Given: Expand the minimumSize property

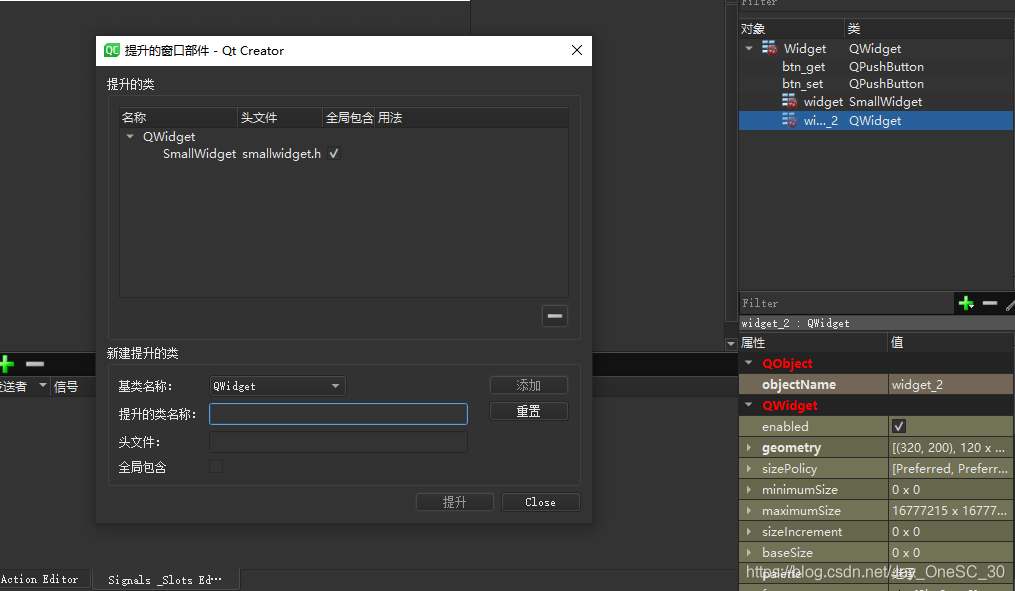Looking at the screenshot, I should 749,489.
